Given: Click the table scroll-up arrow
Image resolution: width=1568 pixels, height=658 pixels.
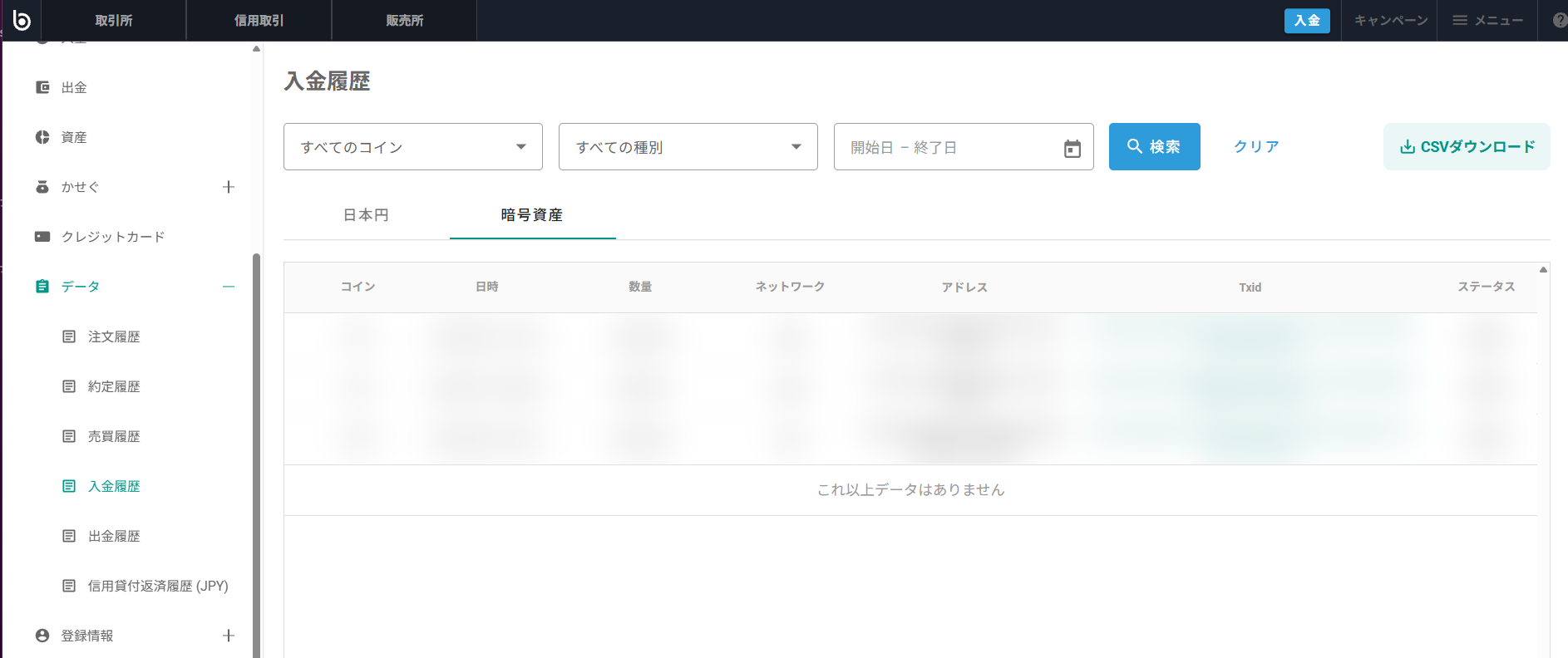Looking at the screenshot, I should coord(1543,269).
